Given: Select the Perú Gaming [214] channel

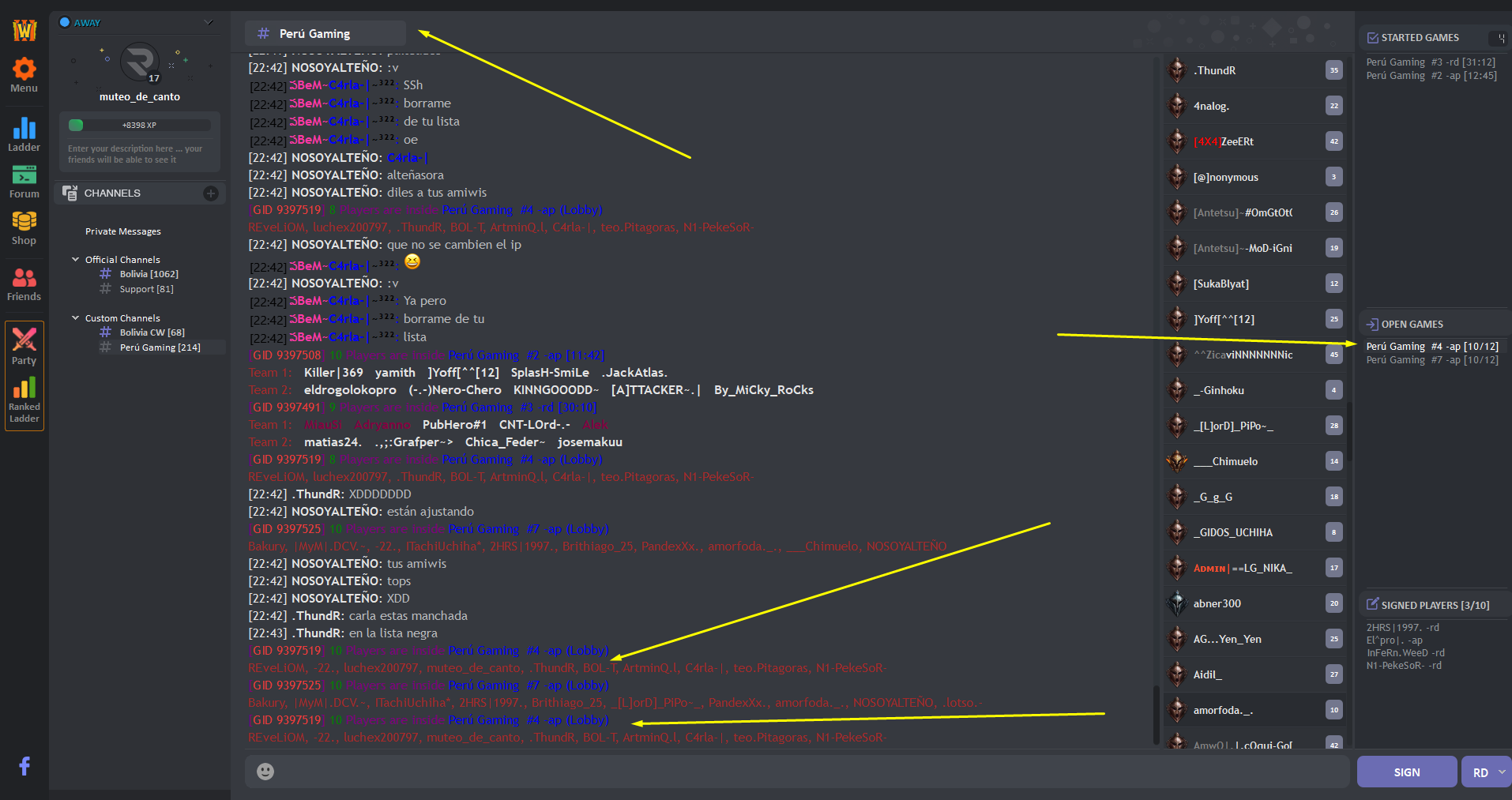Looking at the screenshot, I should pyautogui.click(x=160, y=347).
